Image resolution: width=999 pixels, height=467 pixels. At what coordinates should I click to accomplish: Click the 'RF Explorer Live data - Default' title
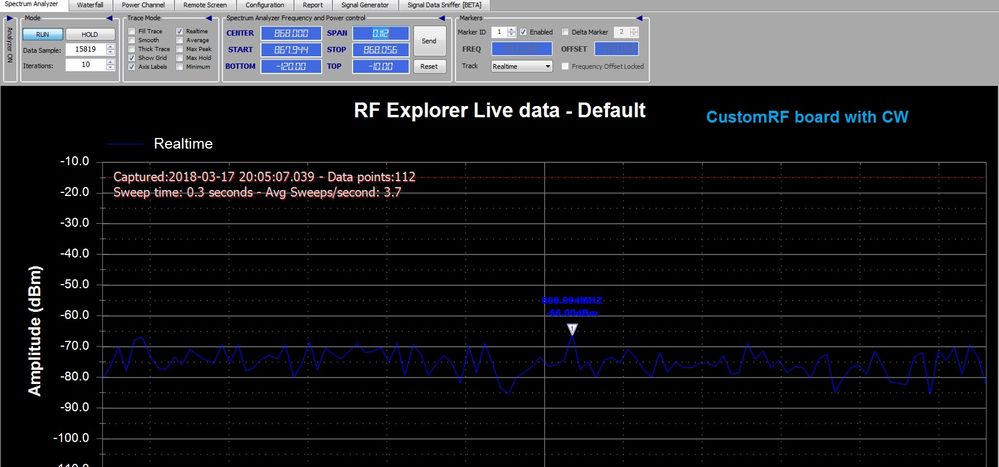click(500, 110)
